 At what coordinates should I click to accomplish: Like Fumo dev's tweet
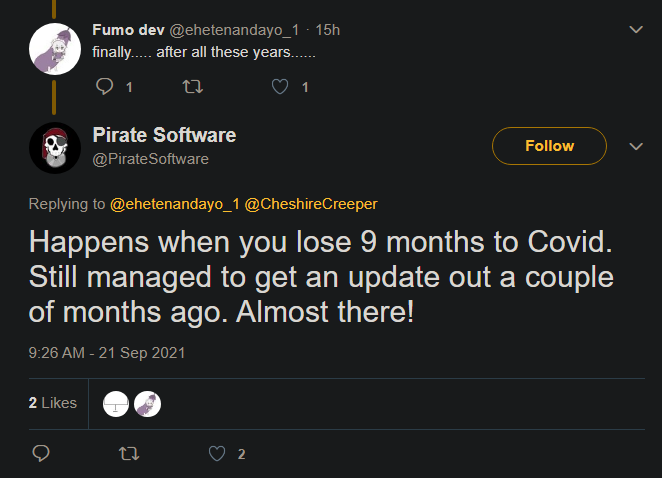coord(281,87)
